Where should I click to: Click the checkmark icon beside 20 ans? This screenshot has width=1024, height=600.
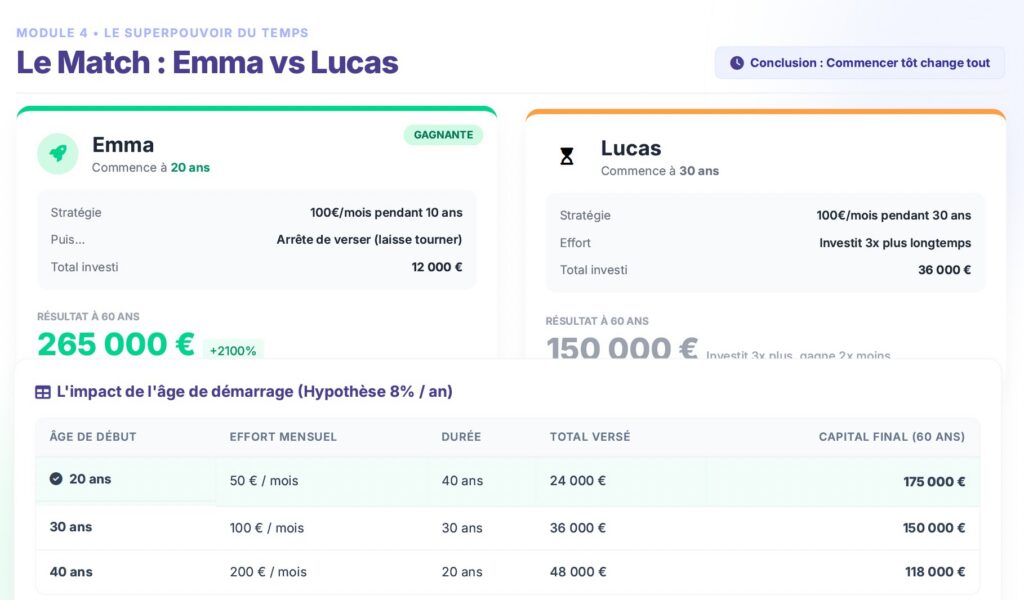56,479
